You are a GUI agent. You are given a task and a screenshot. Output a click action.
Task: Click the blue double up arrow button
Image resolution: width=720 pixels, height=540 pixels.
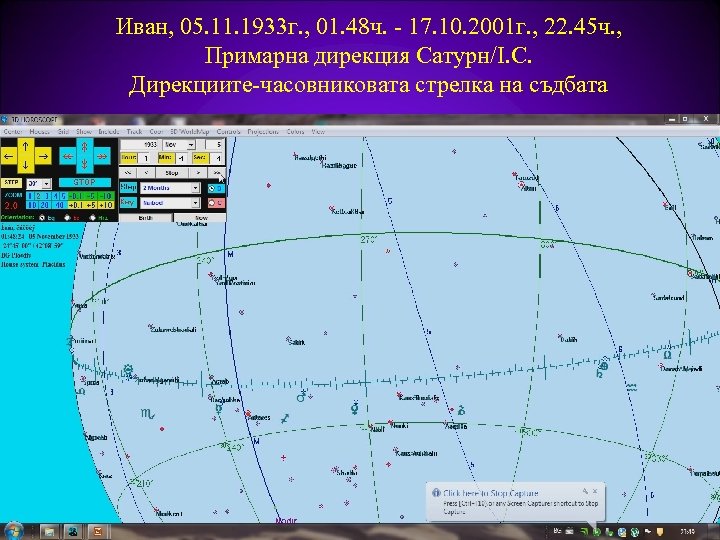[84, 147]
